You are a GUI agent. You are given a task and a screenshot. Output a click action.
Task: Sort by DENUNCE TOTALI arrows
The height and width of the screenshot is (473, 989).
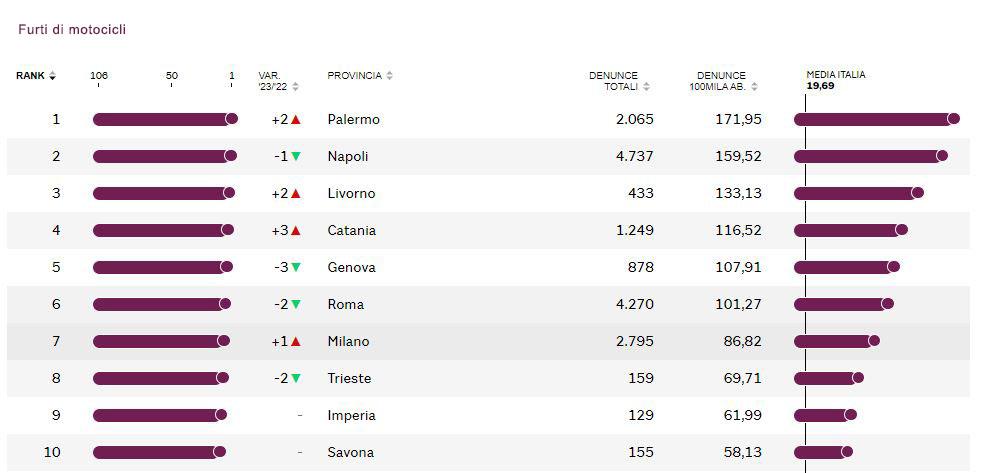[647, 87]
